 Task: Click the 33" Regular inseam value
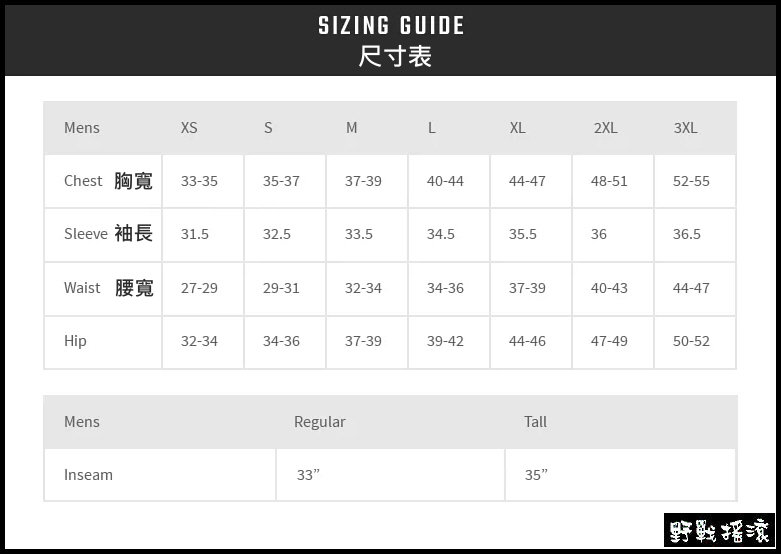tap(308, 475)
